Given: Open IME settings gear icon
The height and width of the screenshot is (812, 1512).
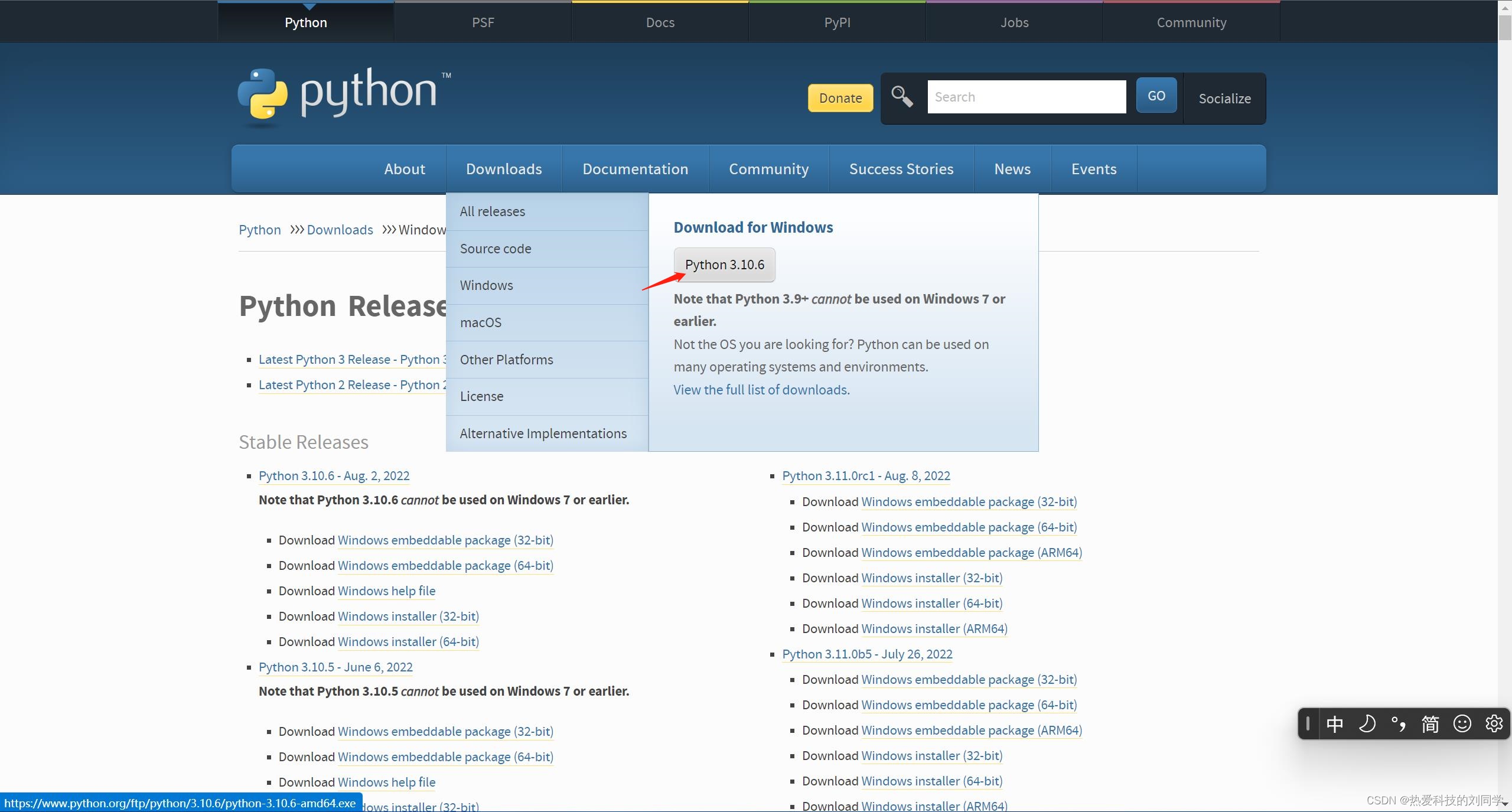Looking at the screenshot, I should click(1494, 723).
